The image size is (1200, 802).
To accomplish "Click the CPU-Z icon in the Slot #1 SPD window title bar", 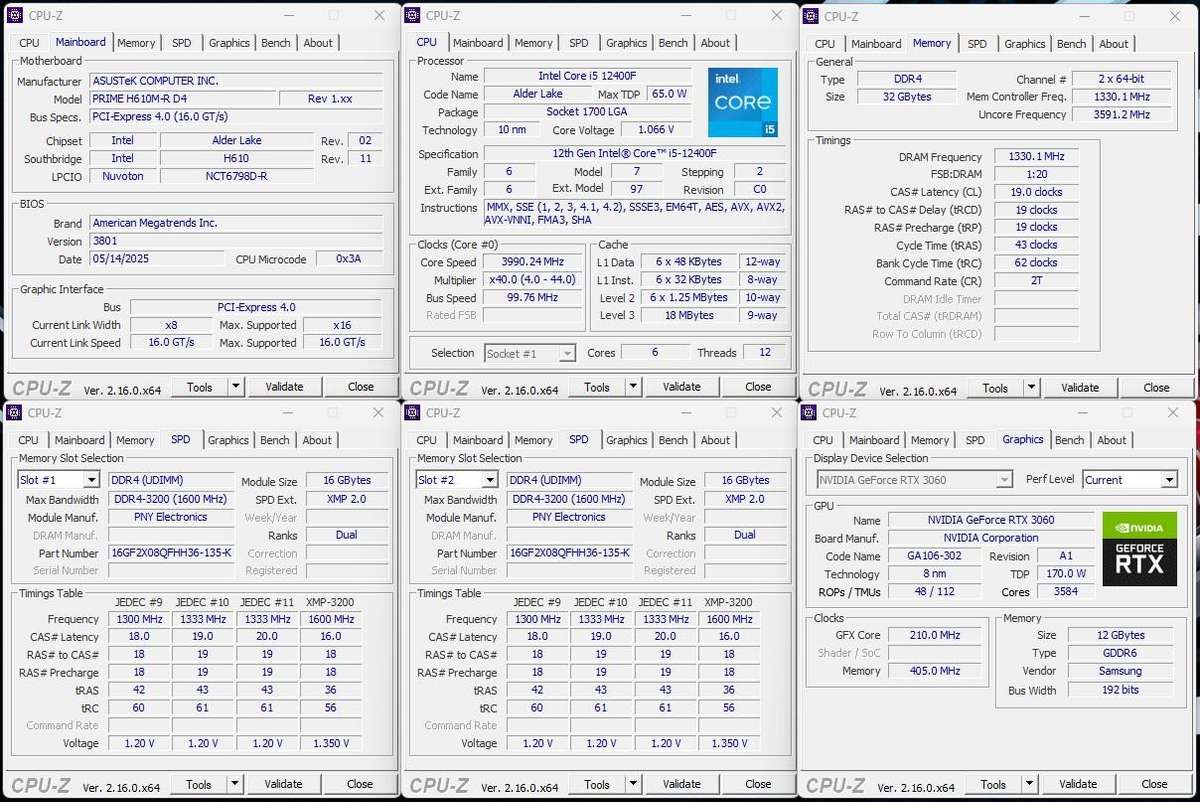I will [x=12, y=412].
